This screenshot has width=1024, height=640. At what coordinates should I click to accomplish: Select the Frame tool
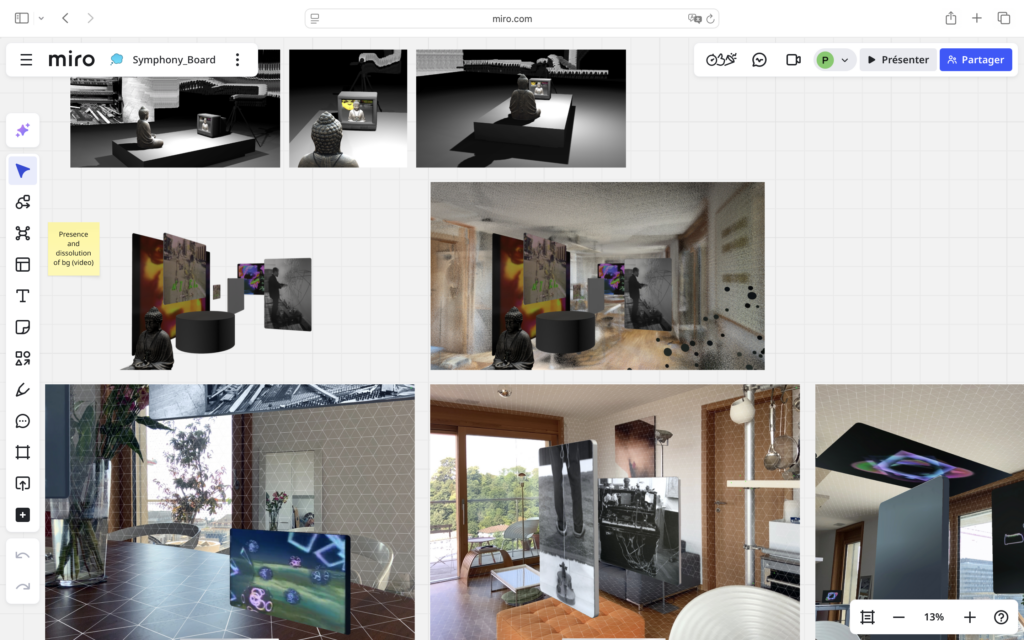22,452
